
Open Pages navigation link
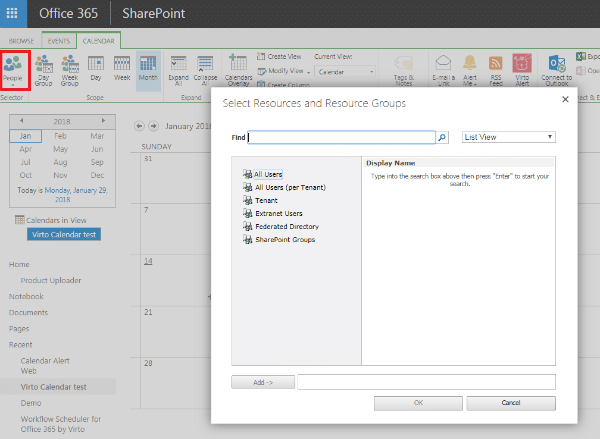19,329
